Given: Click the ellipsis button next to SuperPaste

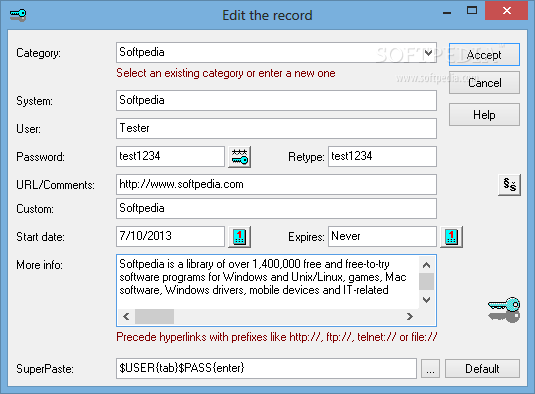Looking at the screenshot, I should point(430,368).
